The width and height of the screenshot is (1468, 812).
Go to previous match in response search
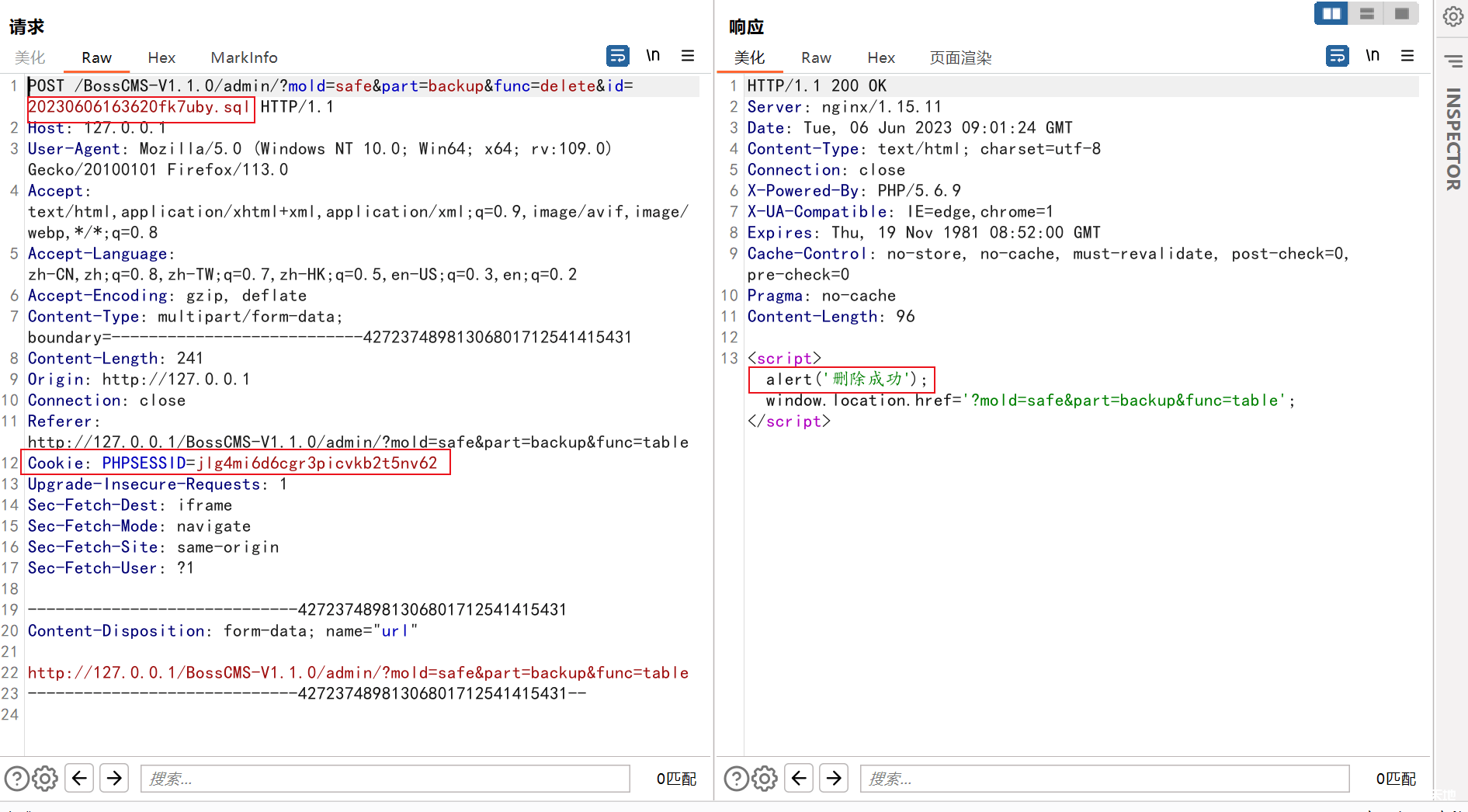click(x=799, y=778)
